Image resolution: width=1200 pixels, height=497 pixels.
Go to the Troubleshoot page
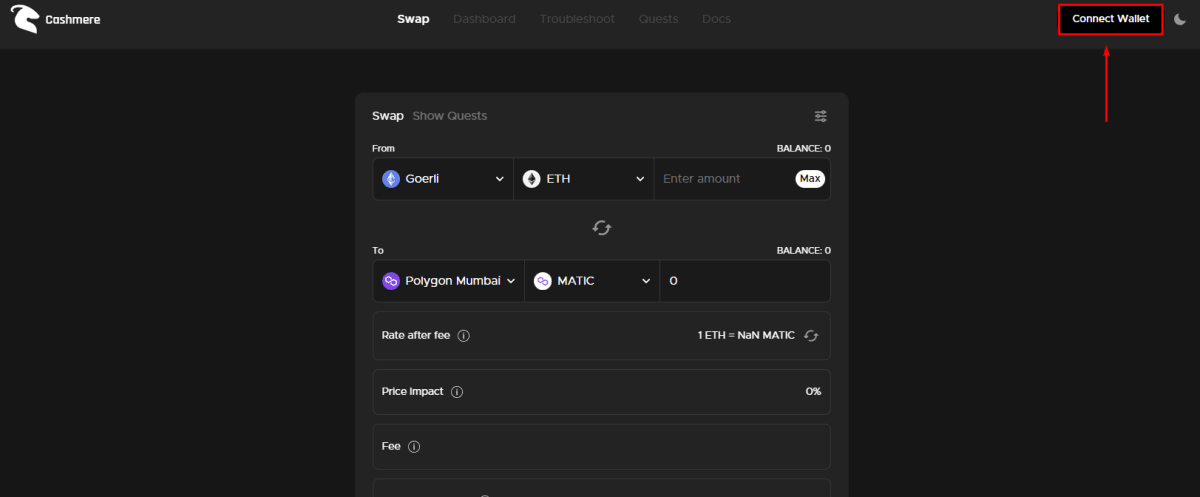[577, 19]
